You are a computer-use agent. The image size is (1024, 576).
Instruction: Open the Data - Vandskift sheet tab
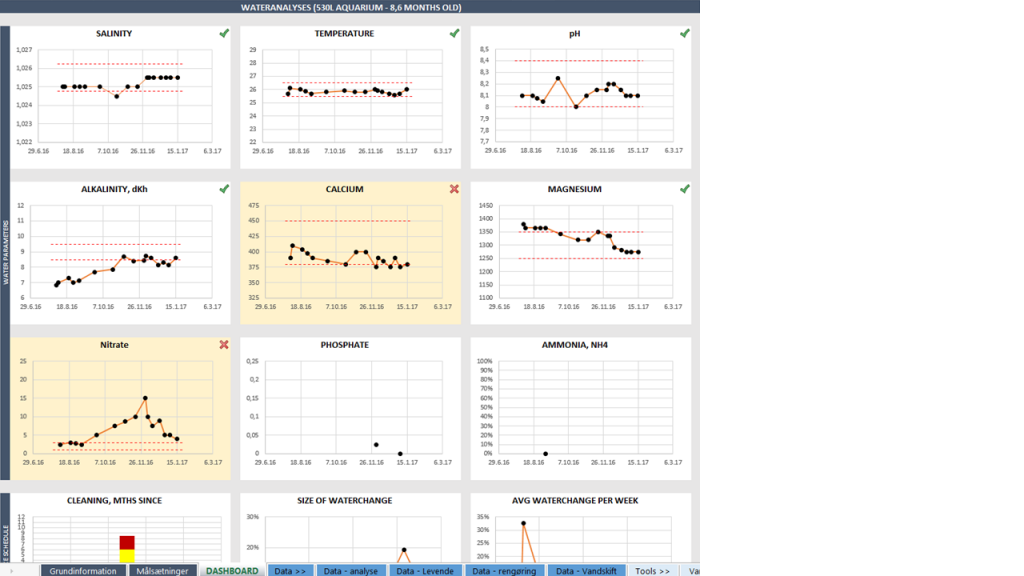(x=586, y=571)
